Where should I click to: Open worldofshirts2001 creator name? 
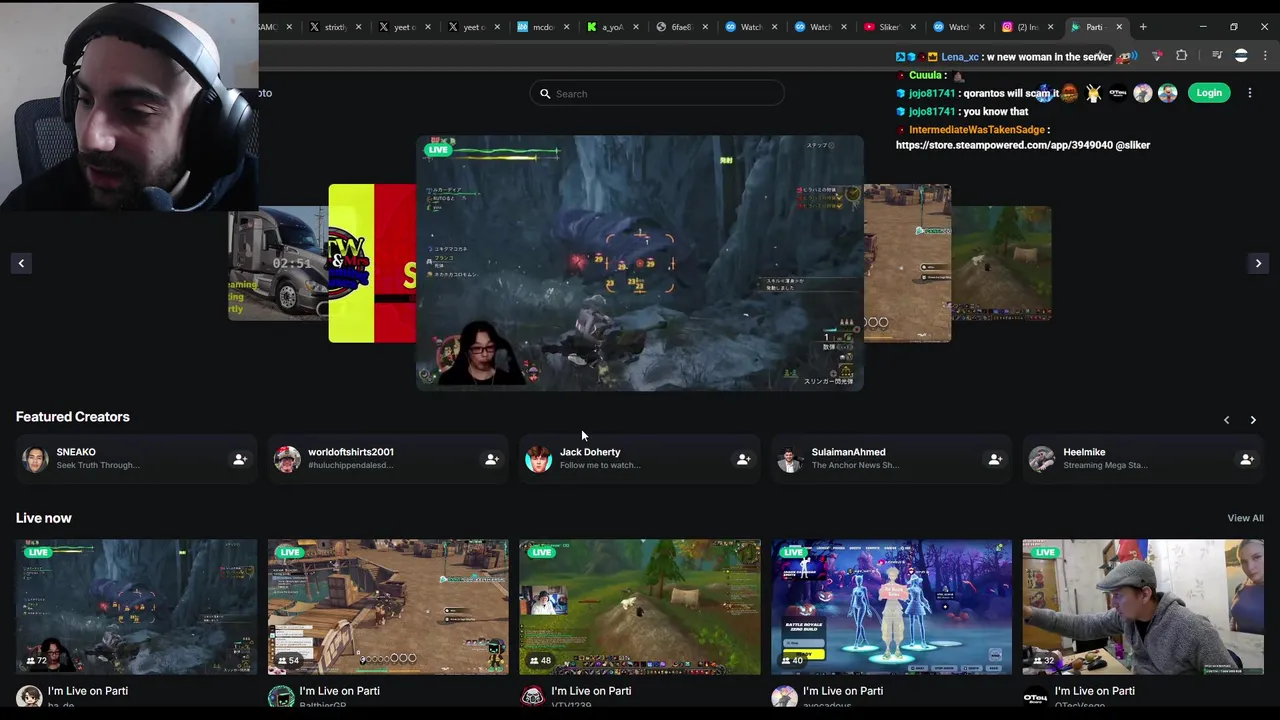click(x=351, y=452)
